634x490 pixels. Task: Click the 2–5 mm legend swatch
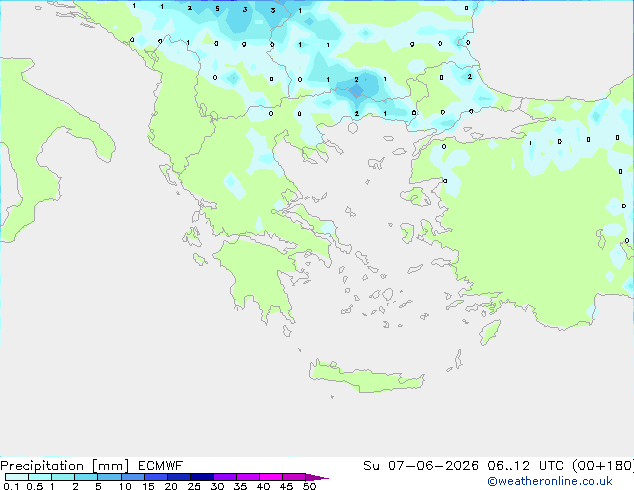click(x=86, y=477)
